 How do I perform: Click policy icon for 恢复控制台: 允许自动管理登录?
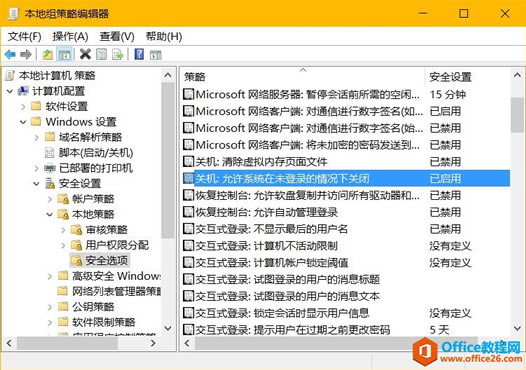(188, 212)
